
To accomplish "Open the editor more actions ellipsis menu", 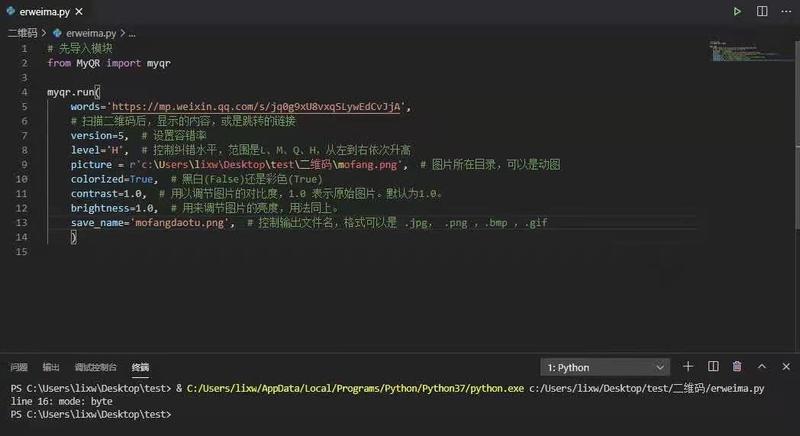I will (x=786, y=11).
